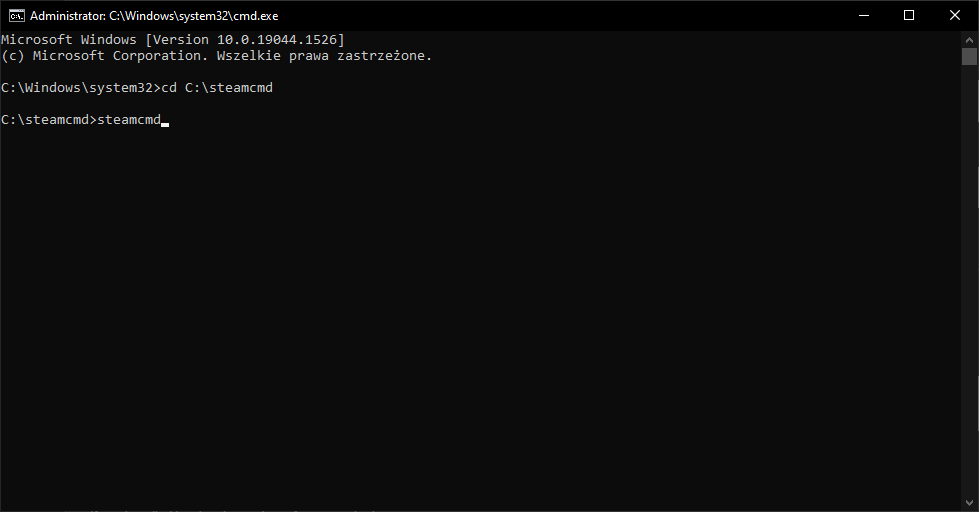Close the Command Prompt window

(x=955, y=15)
